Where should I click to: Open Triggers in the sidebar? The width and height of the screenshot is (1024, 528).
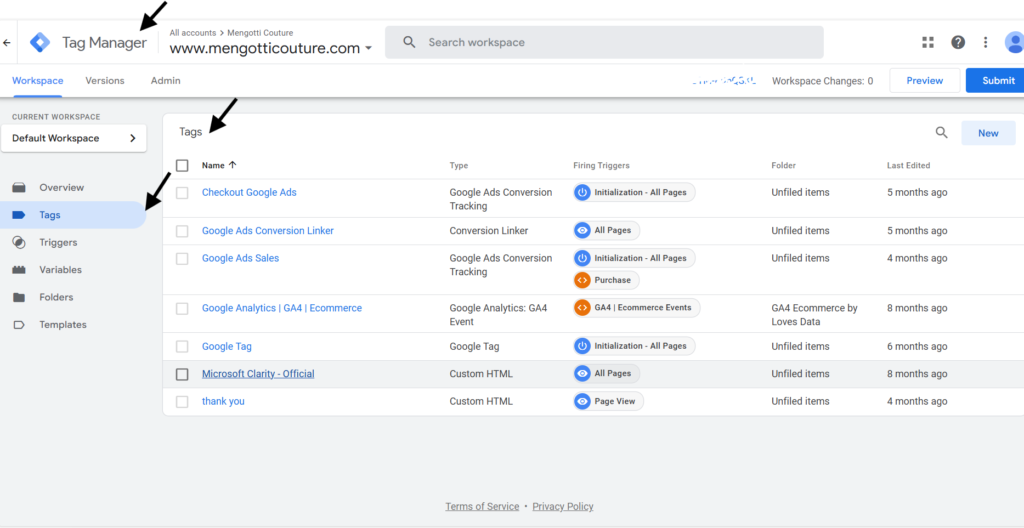click(x=58, y=242)
